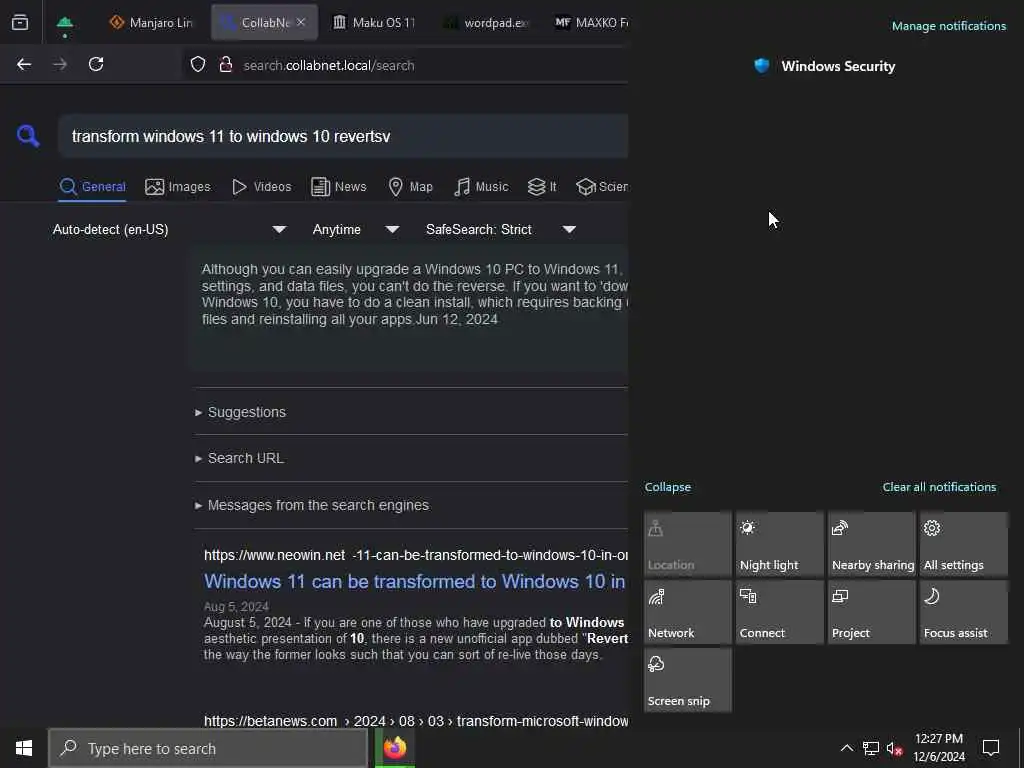Open the clock showing 12:27 PM
1024x768 pixels.
click(939, 748)
